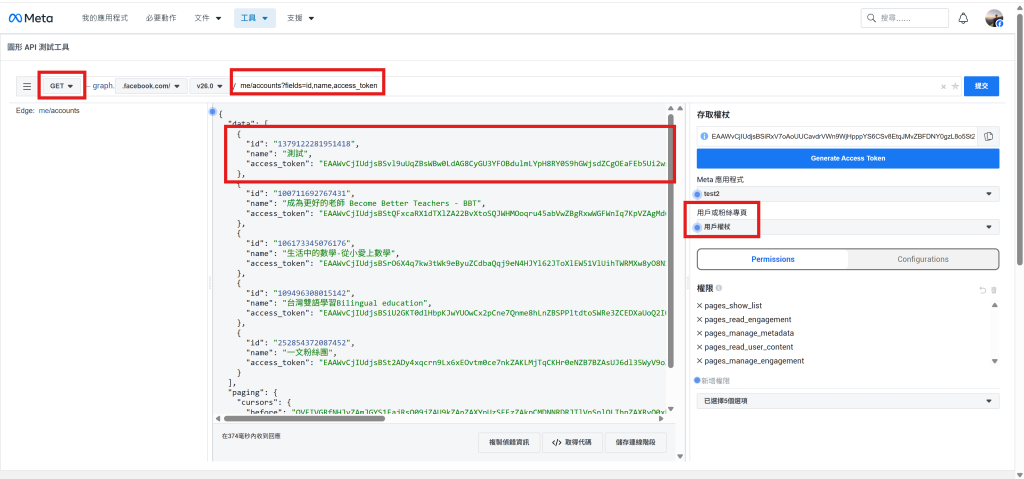The width and height of the screenshot is (1024, 479).
Task: Click the response vertical scrollbar
Action: (671, 242)
